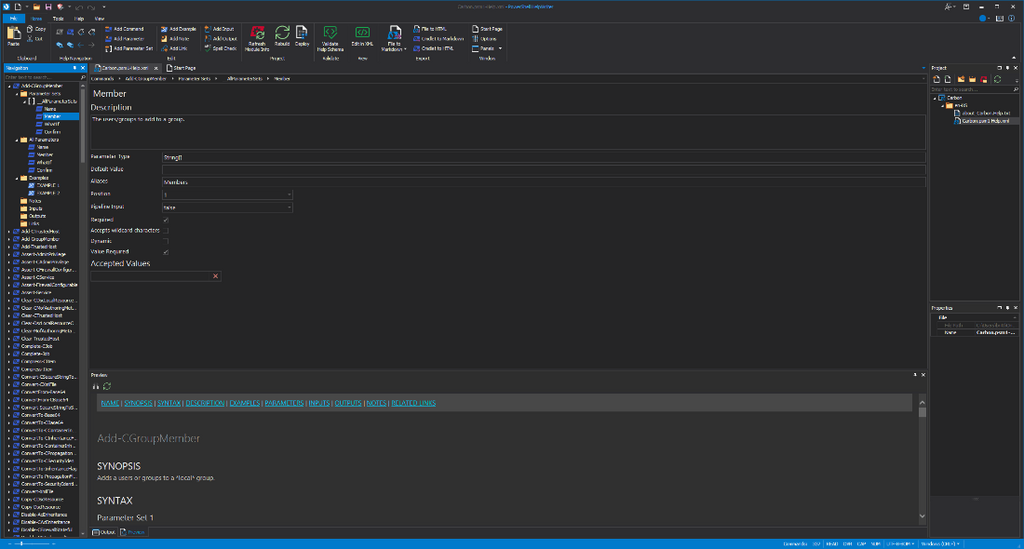The height and width of the screenshot is (549, 1024).
Task: Open Options from the Window group
Action: tap(484, 39)
